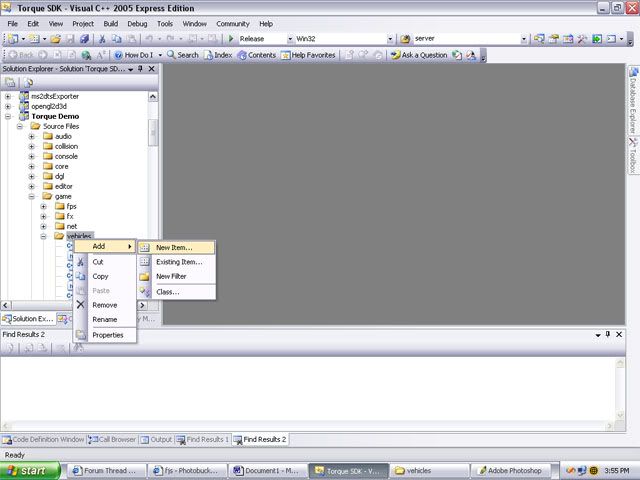Open the Index help icon
The width and height of the screenshot is (640, 480).
[x=208, y=55]
